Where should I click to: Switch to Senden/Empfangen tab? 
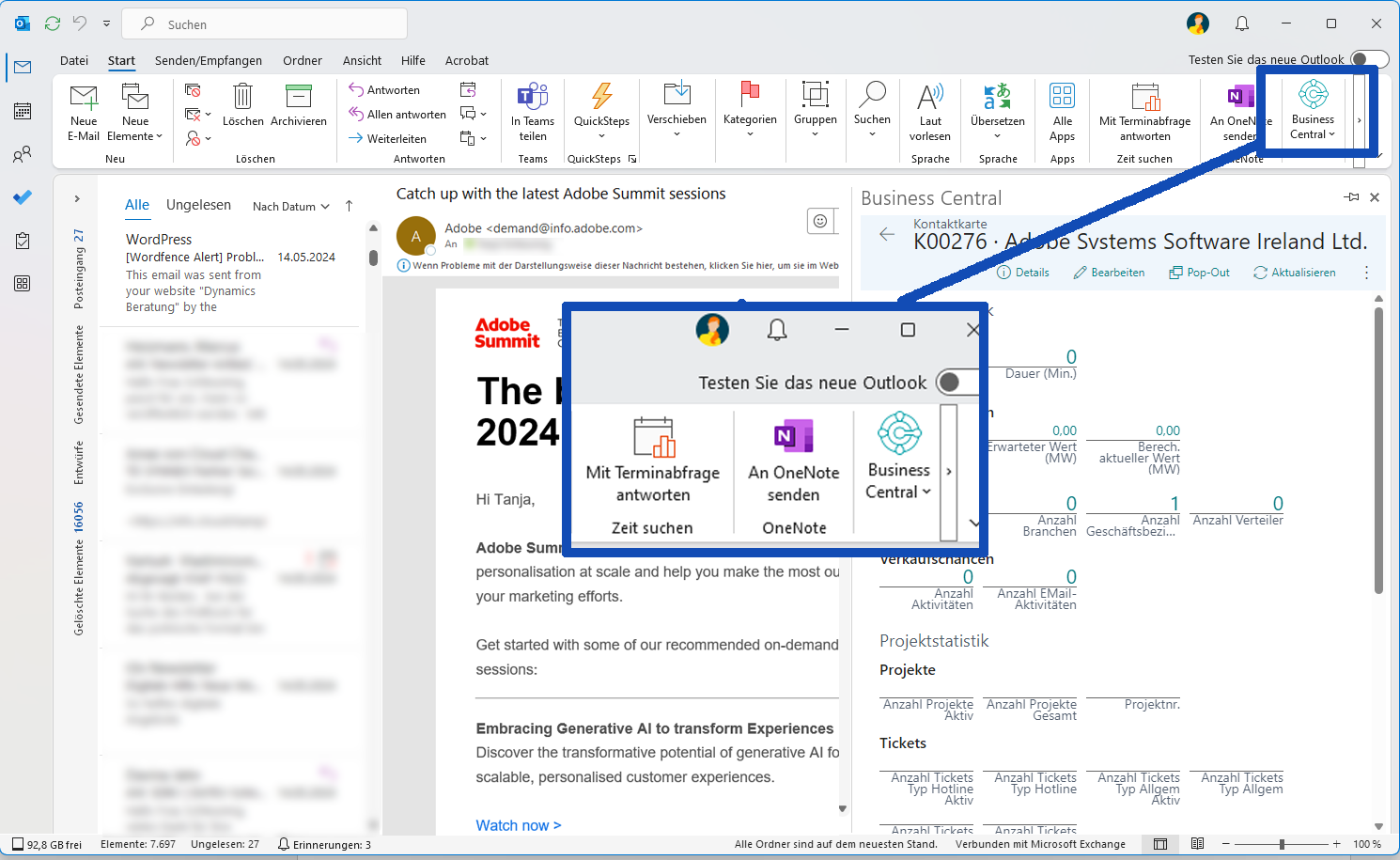pyautogui.click(x=209, y=60)
